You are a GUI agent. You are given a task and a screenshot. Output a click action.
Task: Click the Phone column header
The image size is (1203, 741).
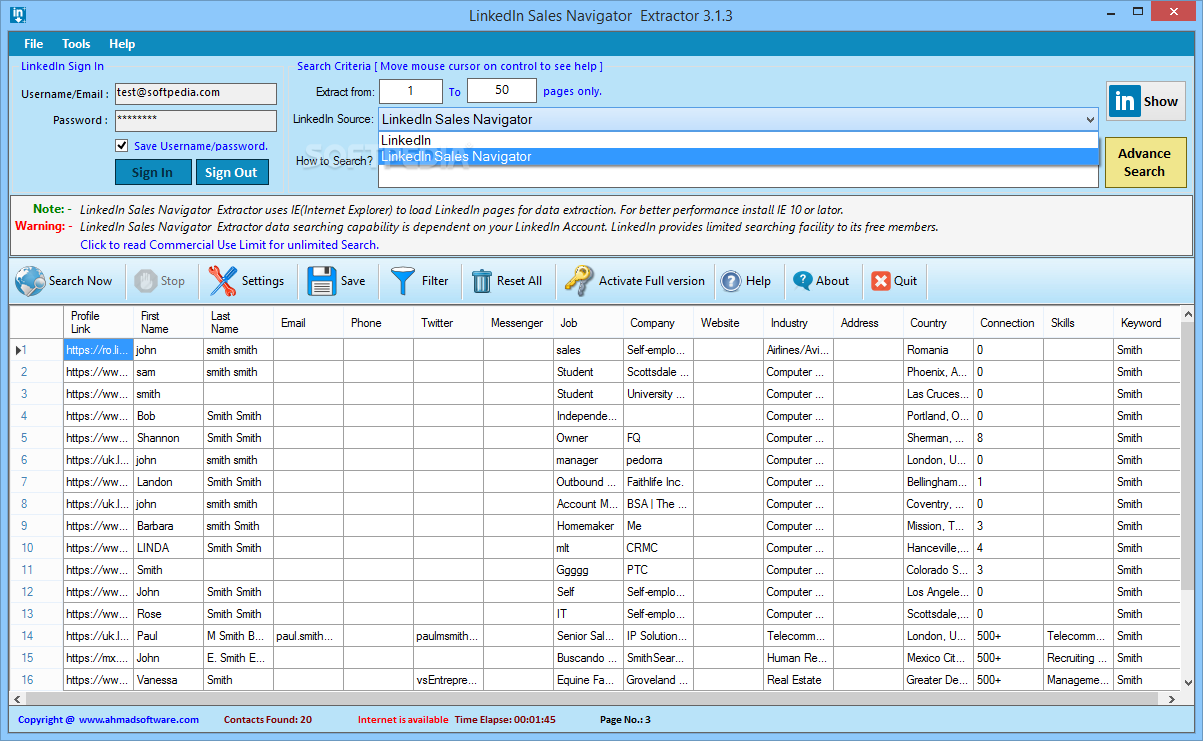click(x=378, y=322)
